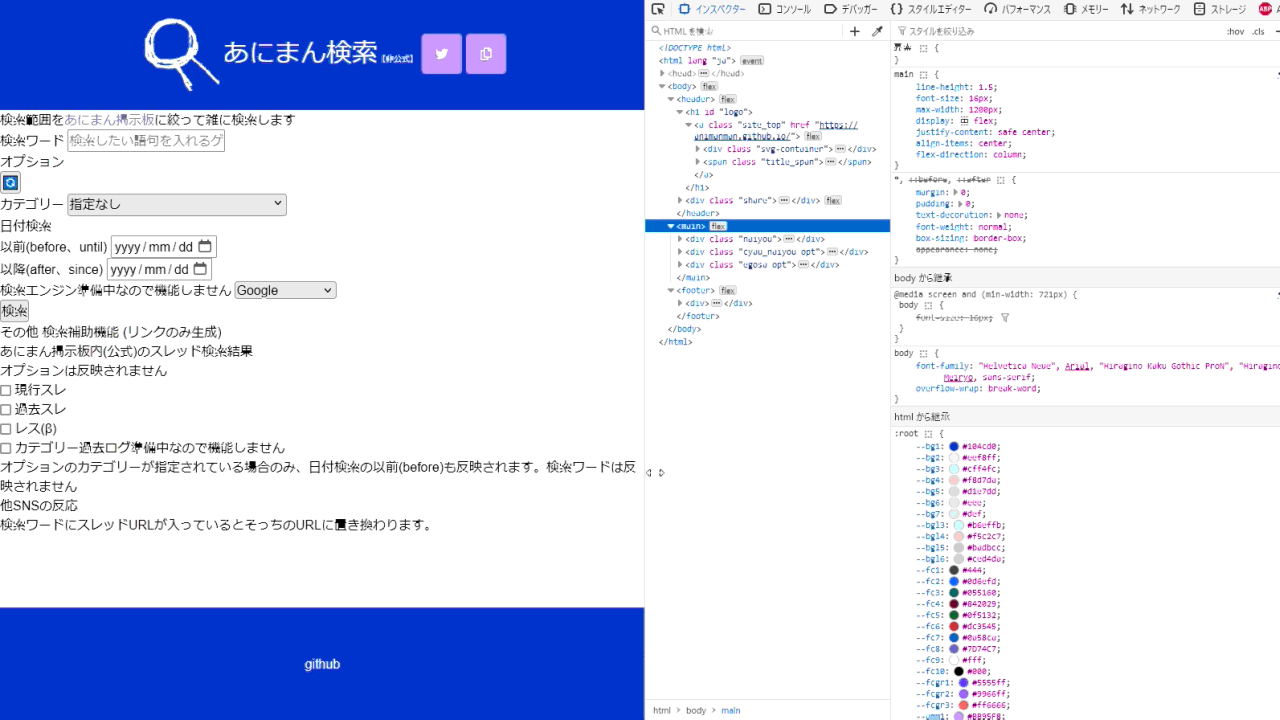Click the あにまん検索 site title

[300, 52]
